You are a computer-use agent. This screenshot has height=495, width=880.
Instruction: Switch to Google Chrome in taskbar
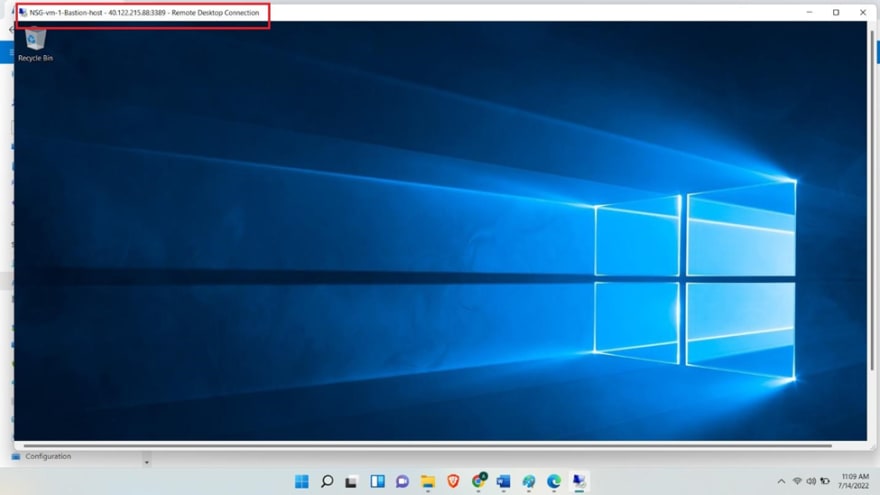click(x=478, y=480)
